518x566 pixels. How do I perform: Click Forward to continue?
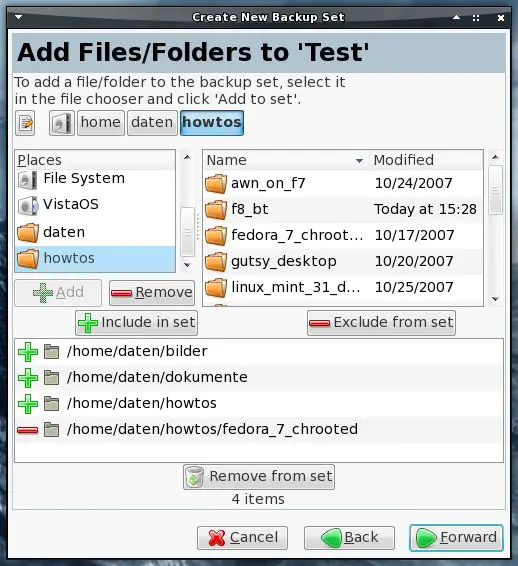[456, 538]
